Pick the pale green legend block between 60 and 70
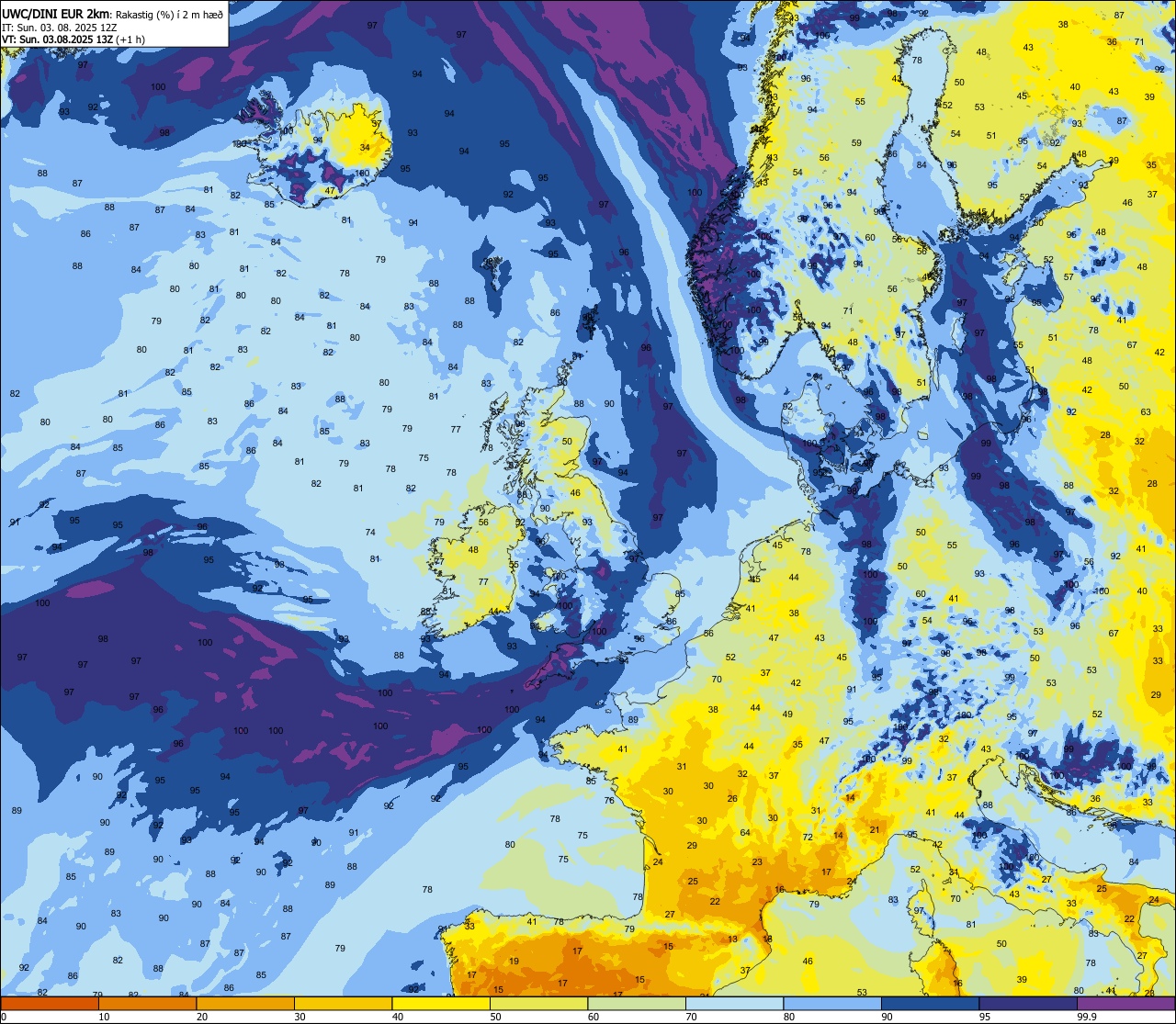This screenshot has width=1176, height=1024. pyautogui.click(x=637, y=1004)
